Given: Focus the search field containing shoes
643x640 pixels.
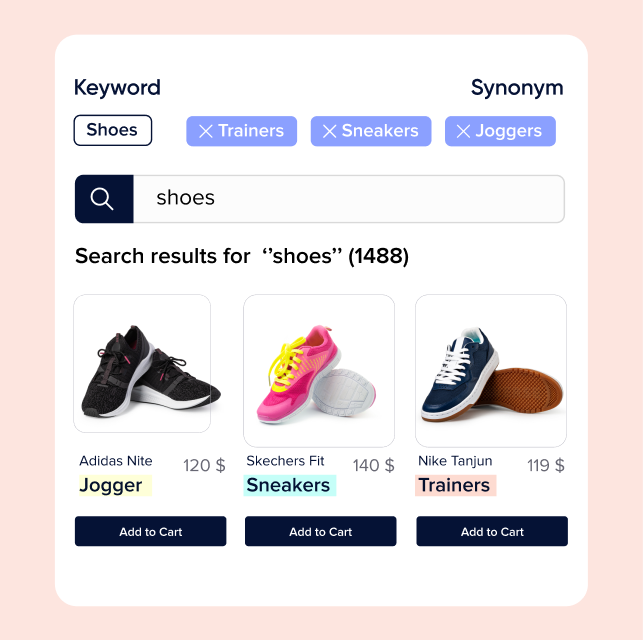Looking at the screenshot, I should pos(349,199).
